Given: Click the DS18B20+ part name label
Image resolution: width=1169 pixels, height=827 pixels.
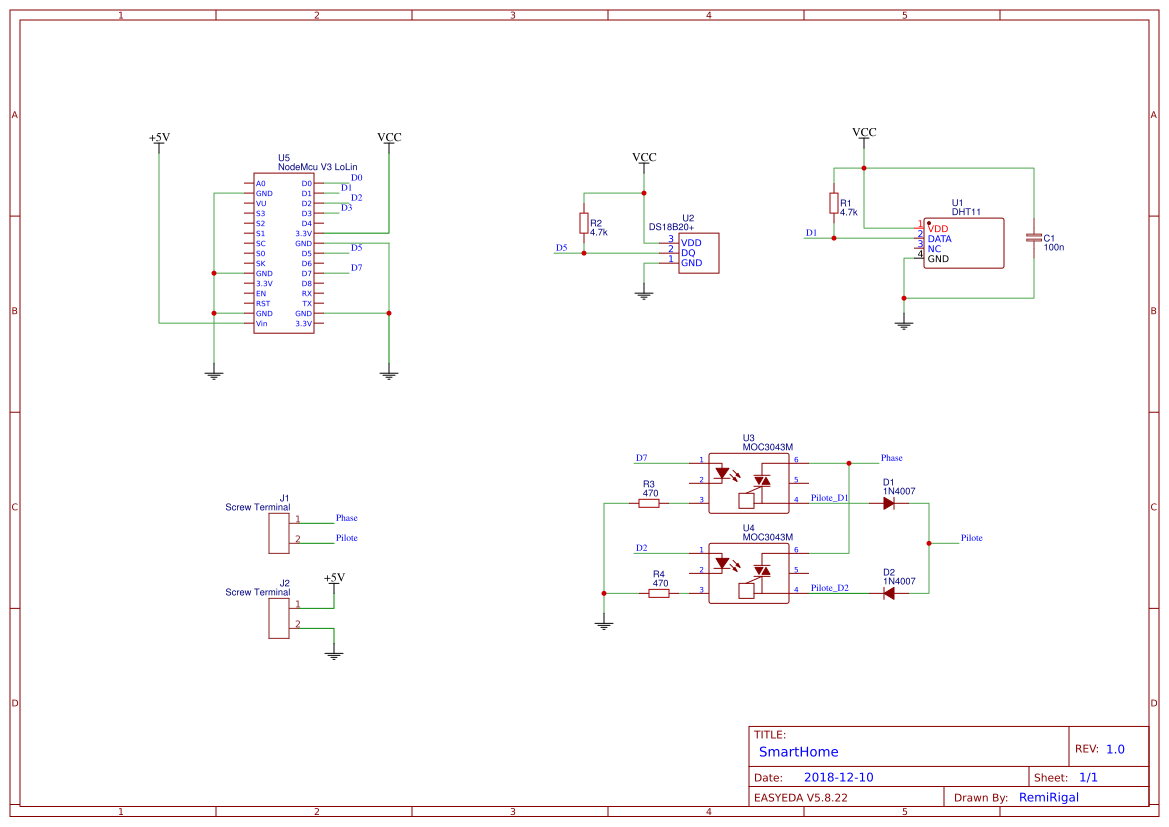Looking at the screenshot, I should click(671, 227).
